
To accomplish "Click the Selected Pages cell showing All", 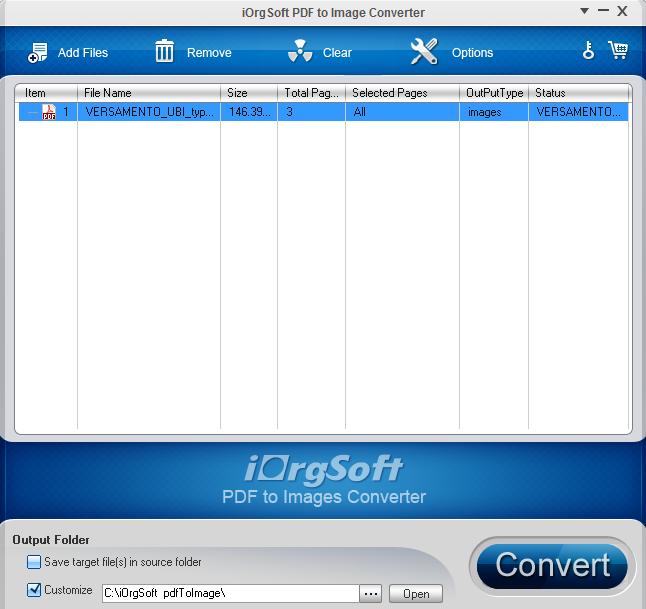I will point(403,112).
